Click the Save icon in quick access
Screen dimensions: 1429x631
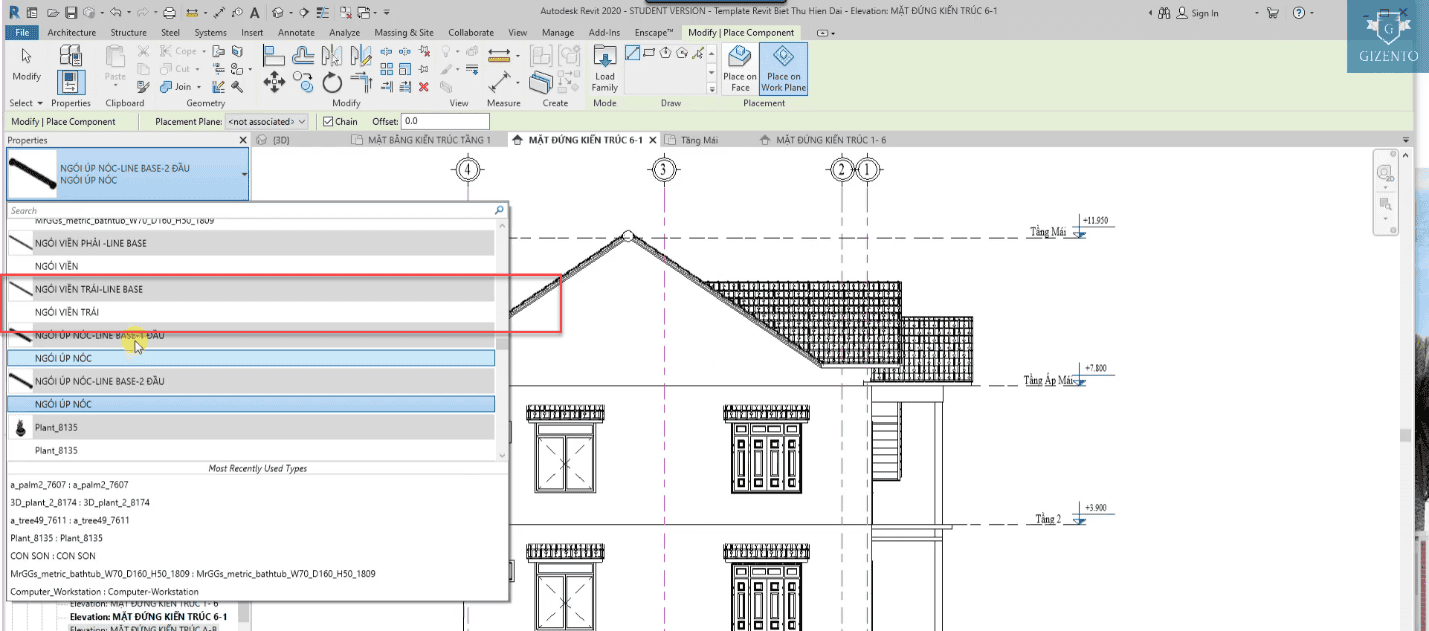71,13
